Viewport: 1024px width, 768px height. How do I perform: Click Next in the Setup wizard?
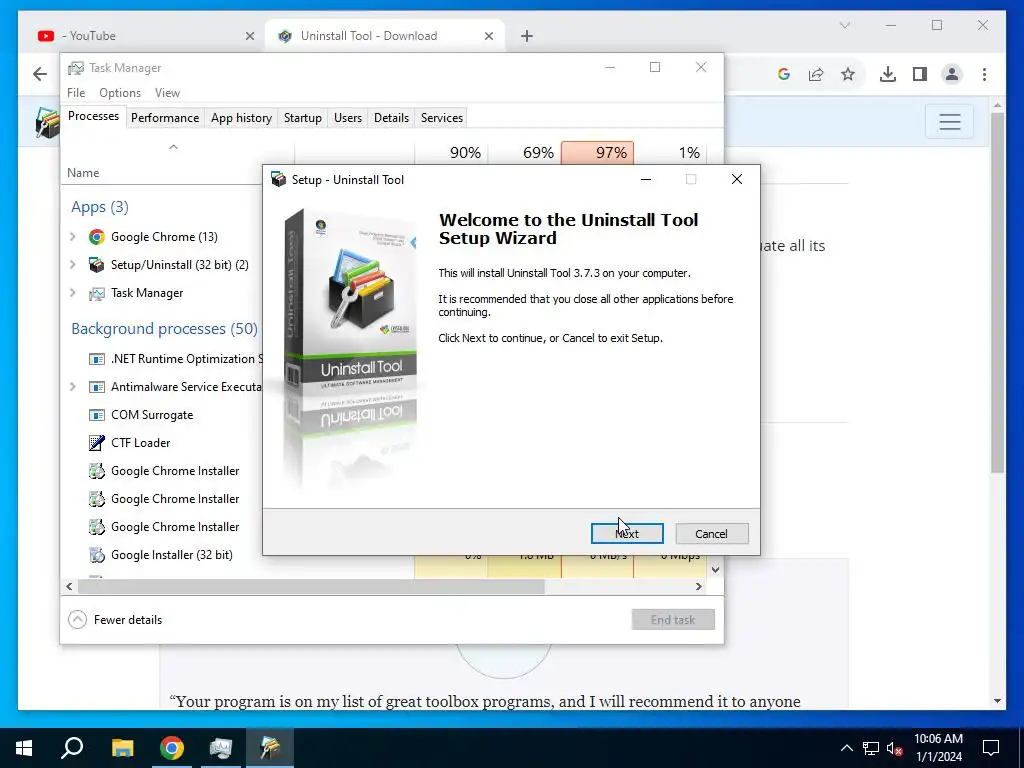tap(627, 534)
